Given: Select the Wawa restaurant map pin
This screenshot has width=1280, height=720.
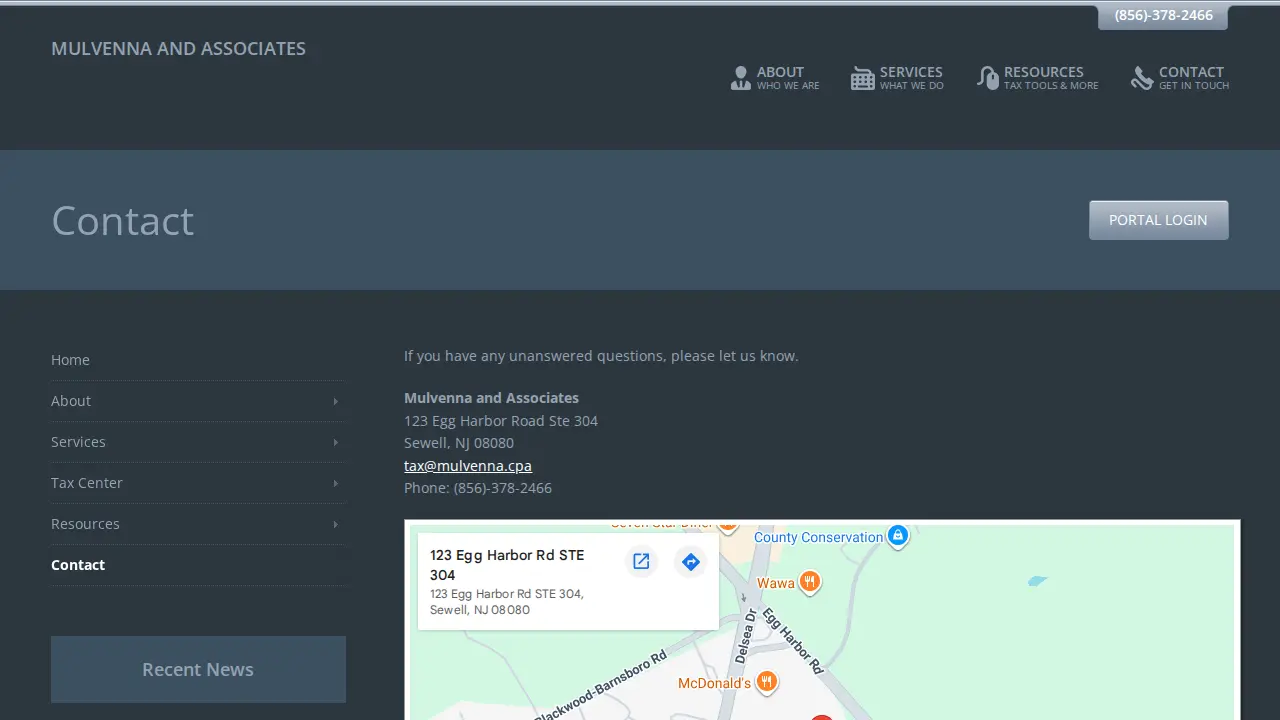Looking at the screenshot, I should (810, 582).
